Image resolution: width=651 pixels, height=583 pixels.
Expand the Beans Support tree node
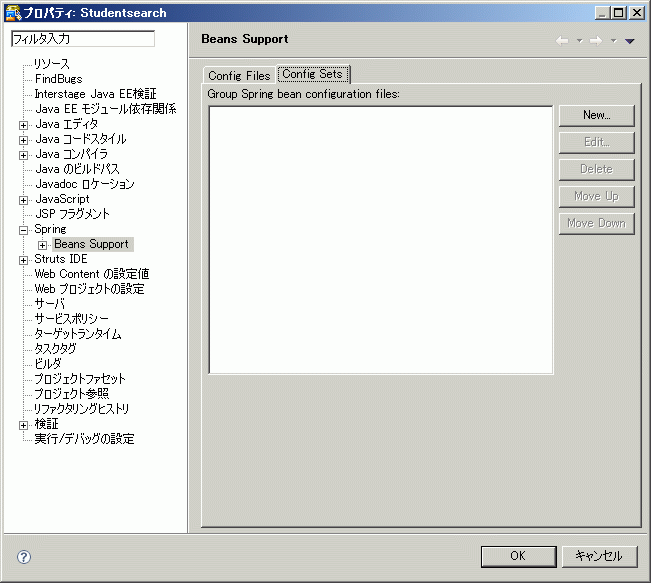point(42,245)
